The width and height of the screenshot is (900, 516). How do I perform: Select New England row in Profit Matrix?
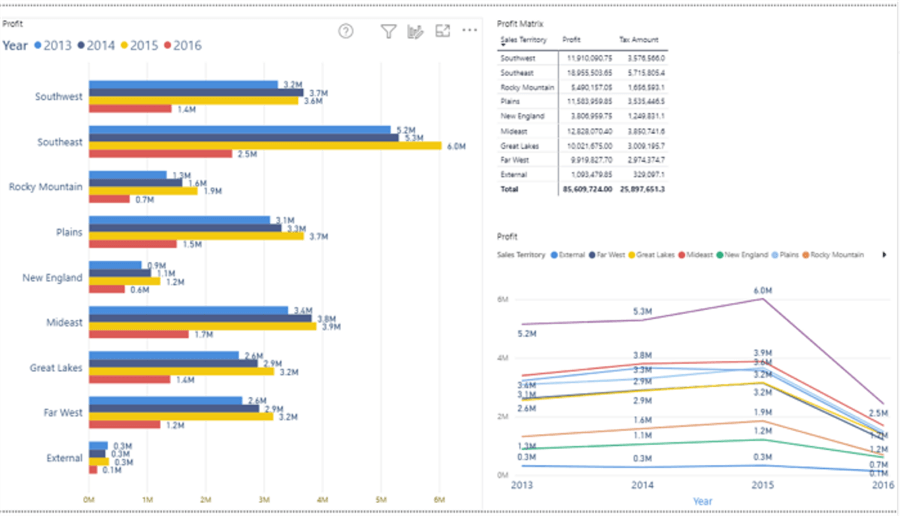(x=582, y=116)
